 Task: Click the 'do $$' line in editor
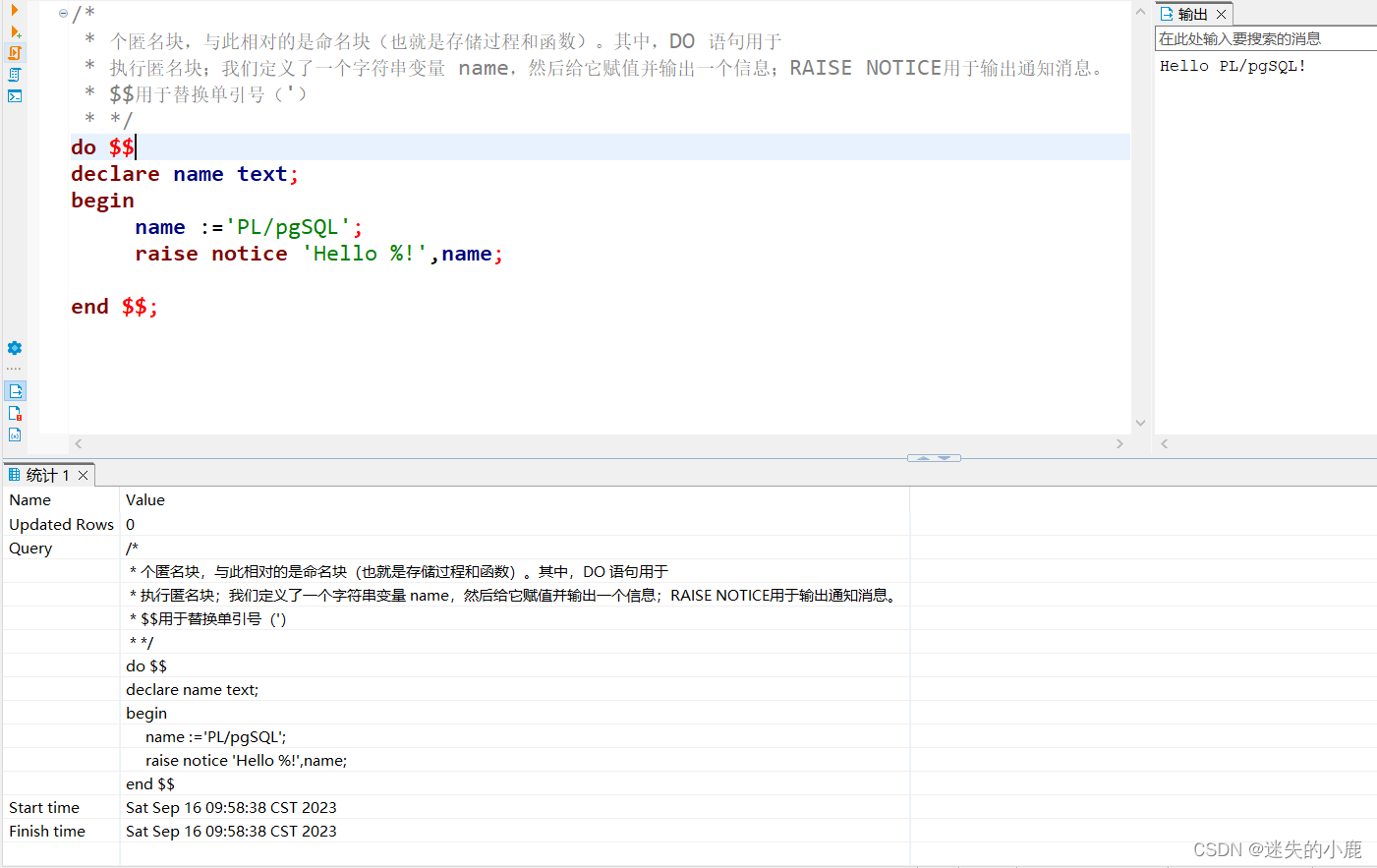pos(102,147)
